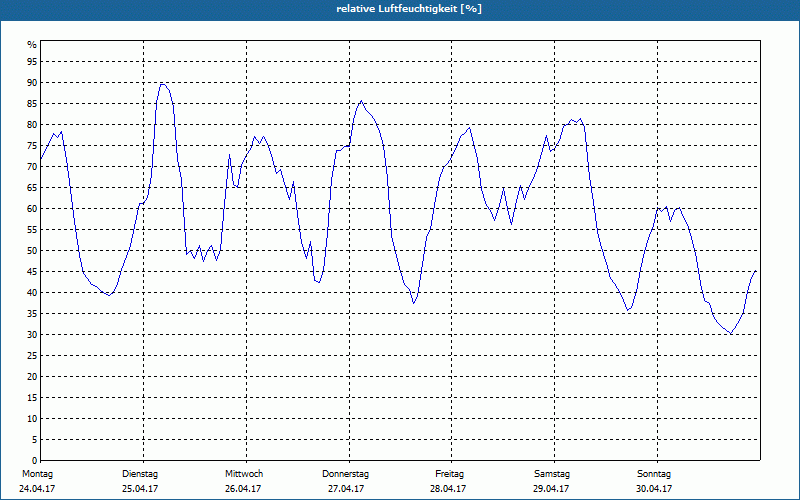Click the humidity peak near 85% on Donnerstag
The image size is (800, 500).
click(x=362, y=101)
